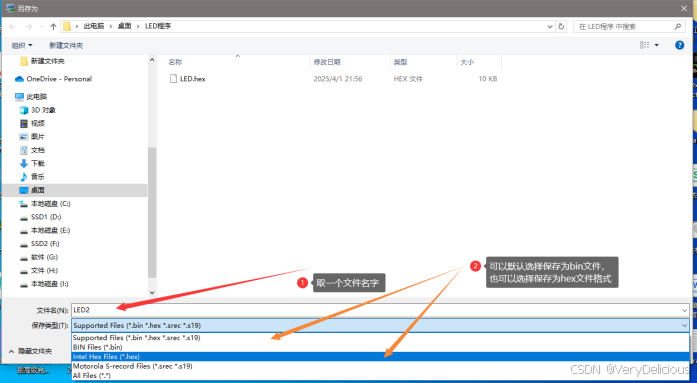Select the 2025/4/1 21:56 date cell
Screen dimensions: 697x383
[x=338, y=79]
